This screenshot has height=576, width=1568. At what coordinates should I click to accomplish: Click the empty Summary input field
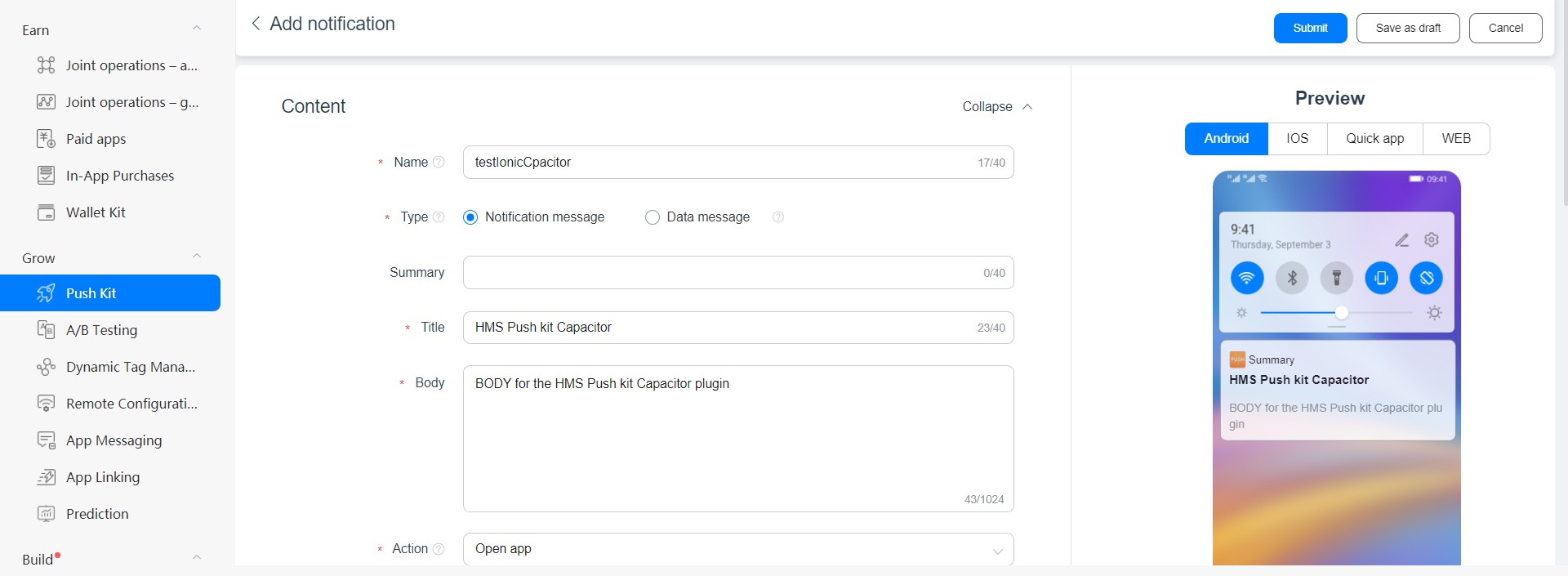coord(738,273)
